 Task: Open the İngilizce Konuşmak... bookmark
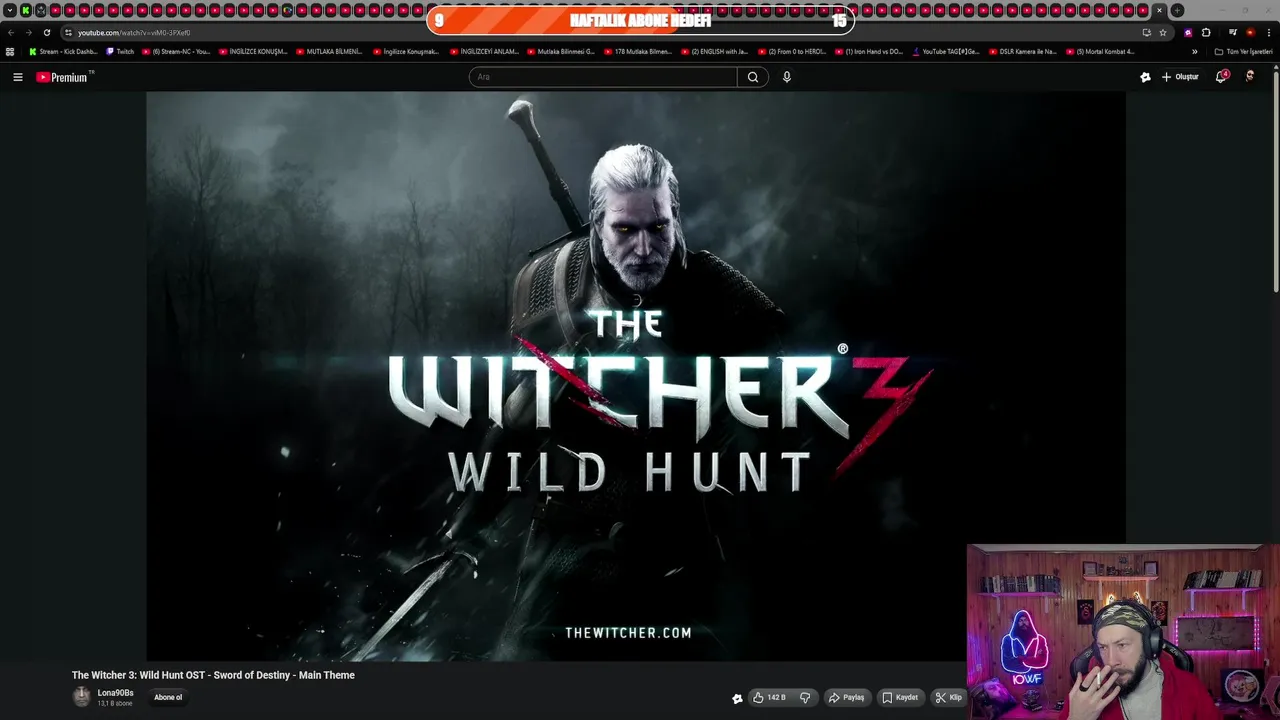406,51
